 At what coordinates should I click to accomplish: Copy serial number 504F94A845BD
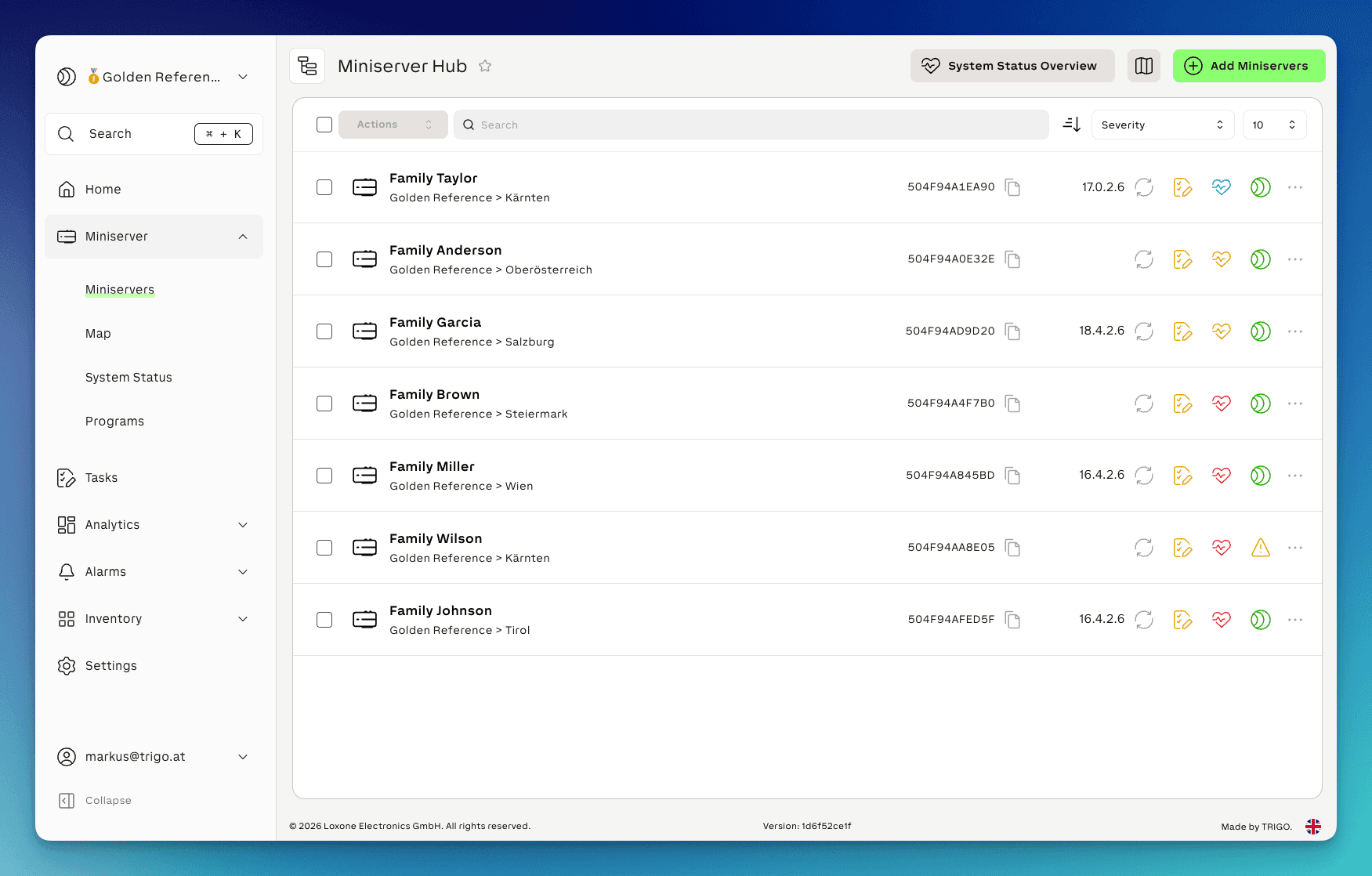point(1013,476)
